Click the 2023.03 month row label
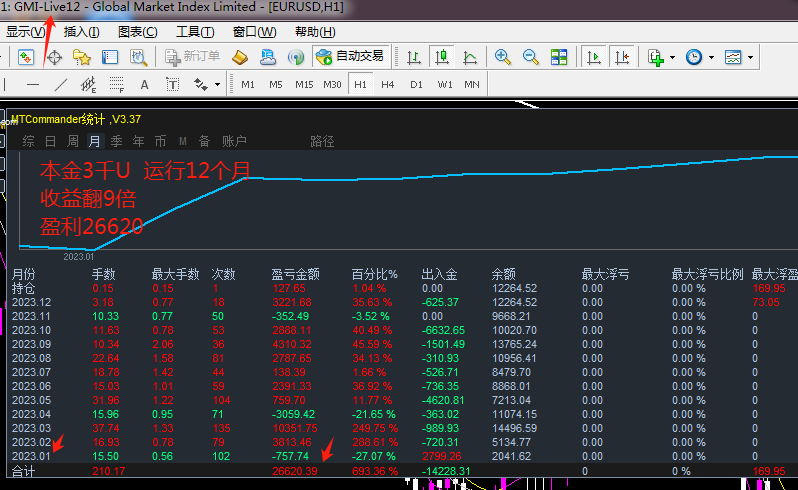 [32, 428]
